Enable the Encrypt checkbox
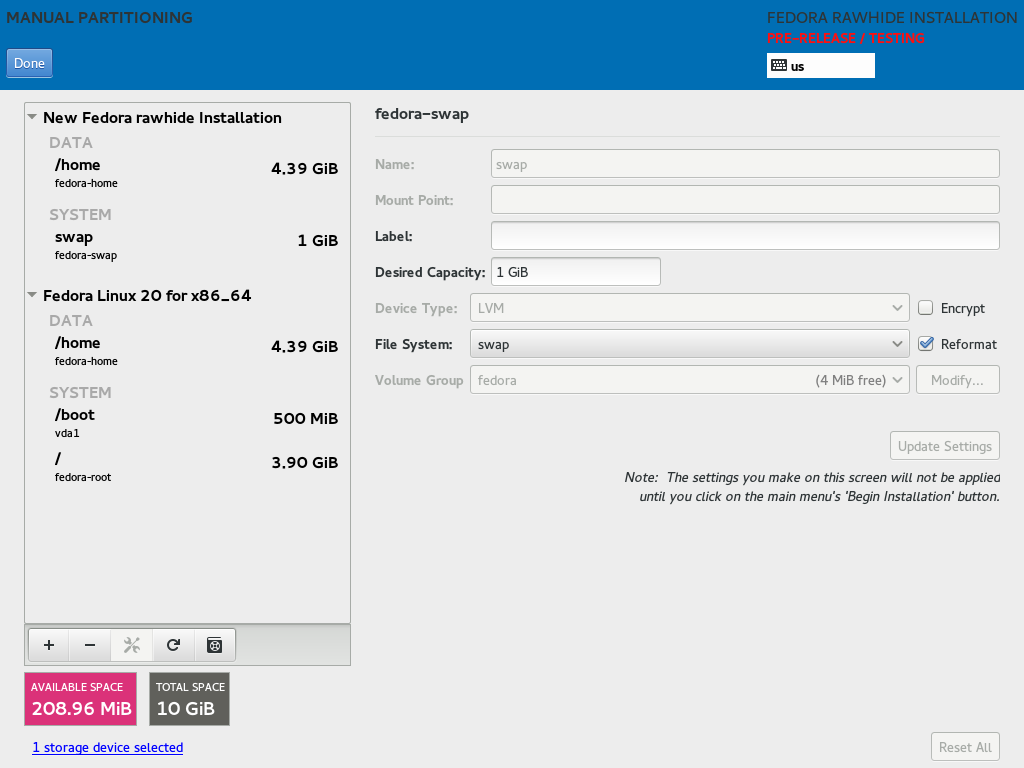Screen dimensions: 1024x768 pos(925,308)
